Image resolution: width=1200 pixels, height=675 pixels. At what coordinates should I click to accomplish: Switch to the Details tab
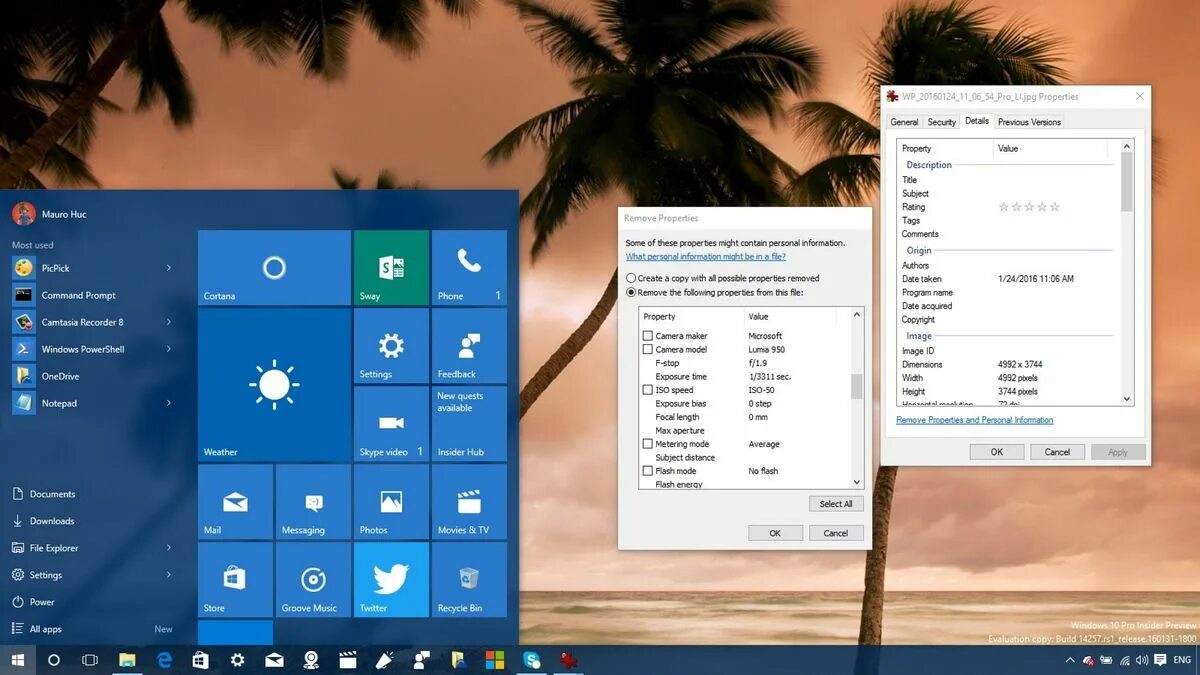pyautogui.click(x=977, y=121)
